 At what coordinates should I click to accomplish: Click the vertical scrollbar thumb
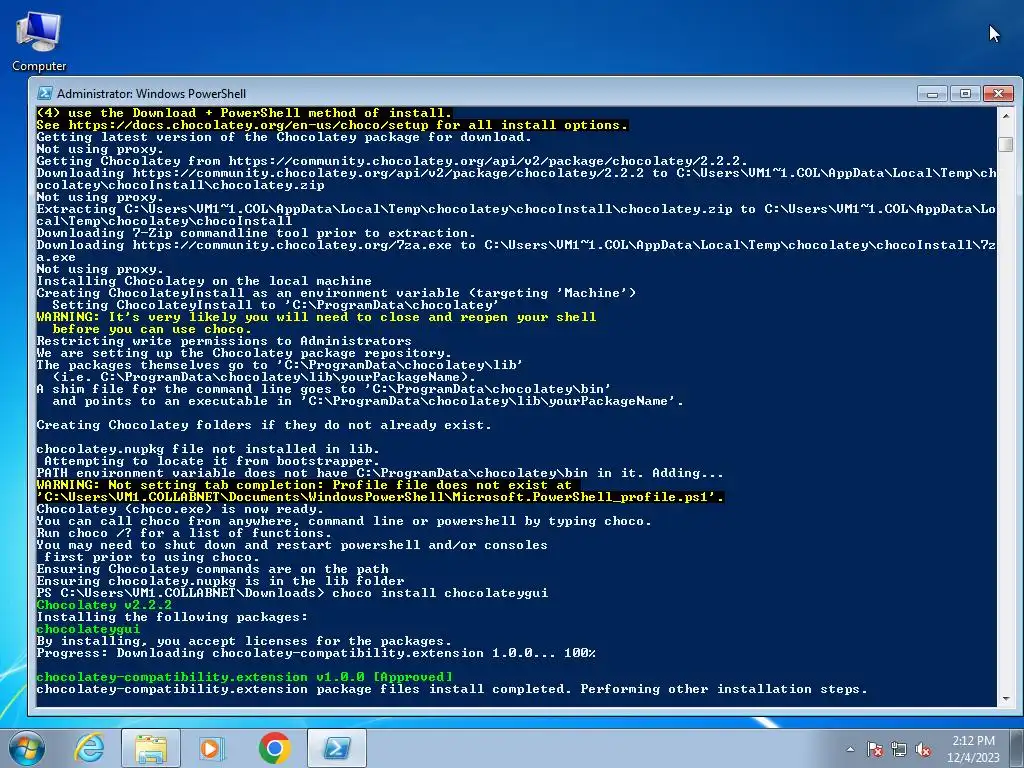click(1006, 144)
